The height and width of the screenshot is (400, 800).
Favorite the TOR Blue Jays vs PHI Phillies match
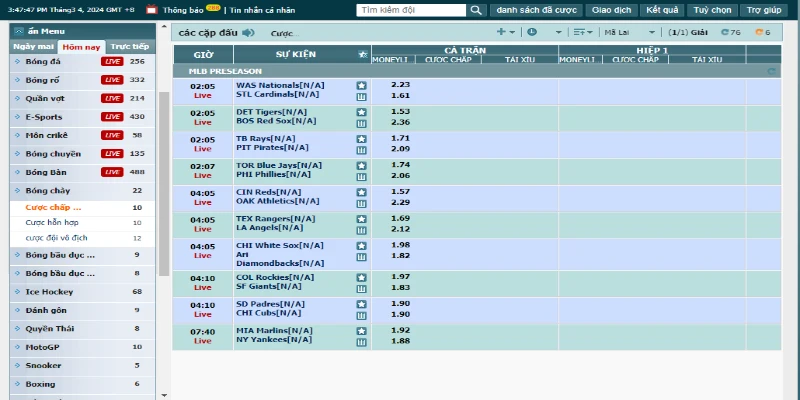361,166
